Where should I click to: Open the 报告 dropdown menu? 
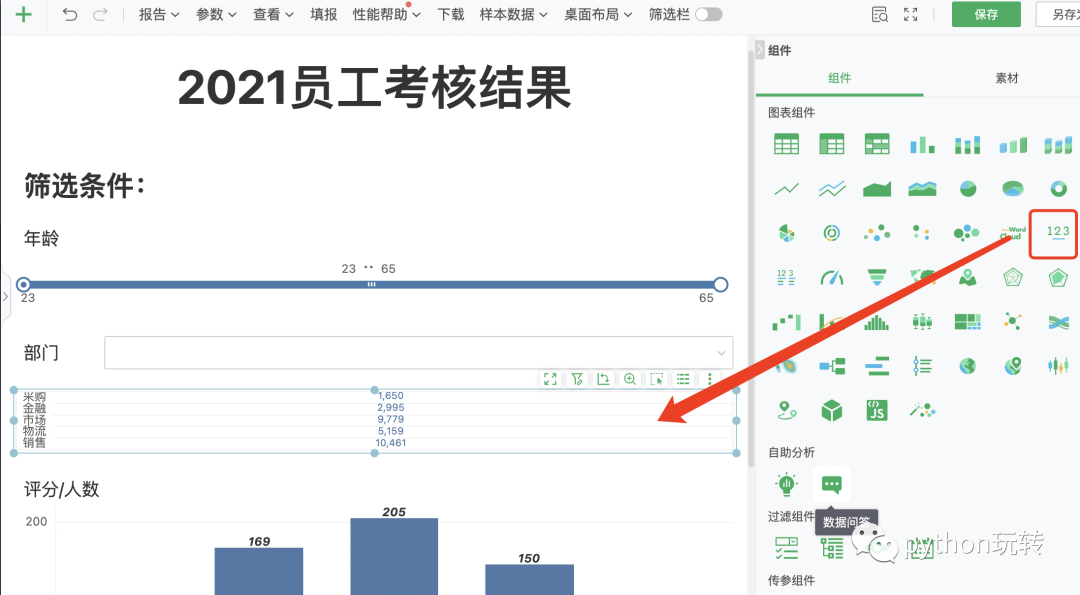(159, 14)
